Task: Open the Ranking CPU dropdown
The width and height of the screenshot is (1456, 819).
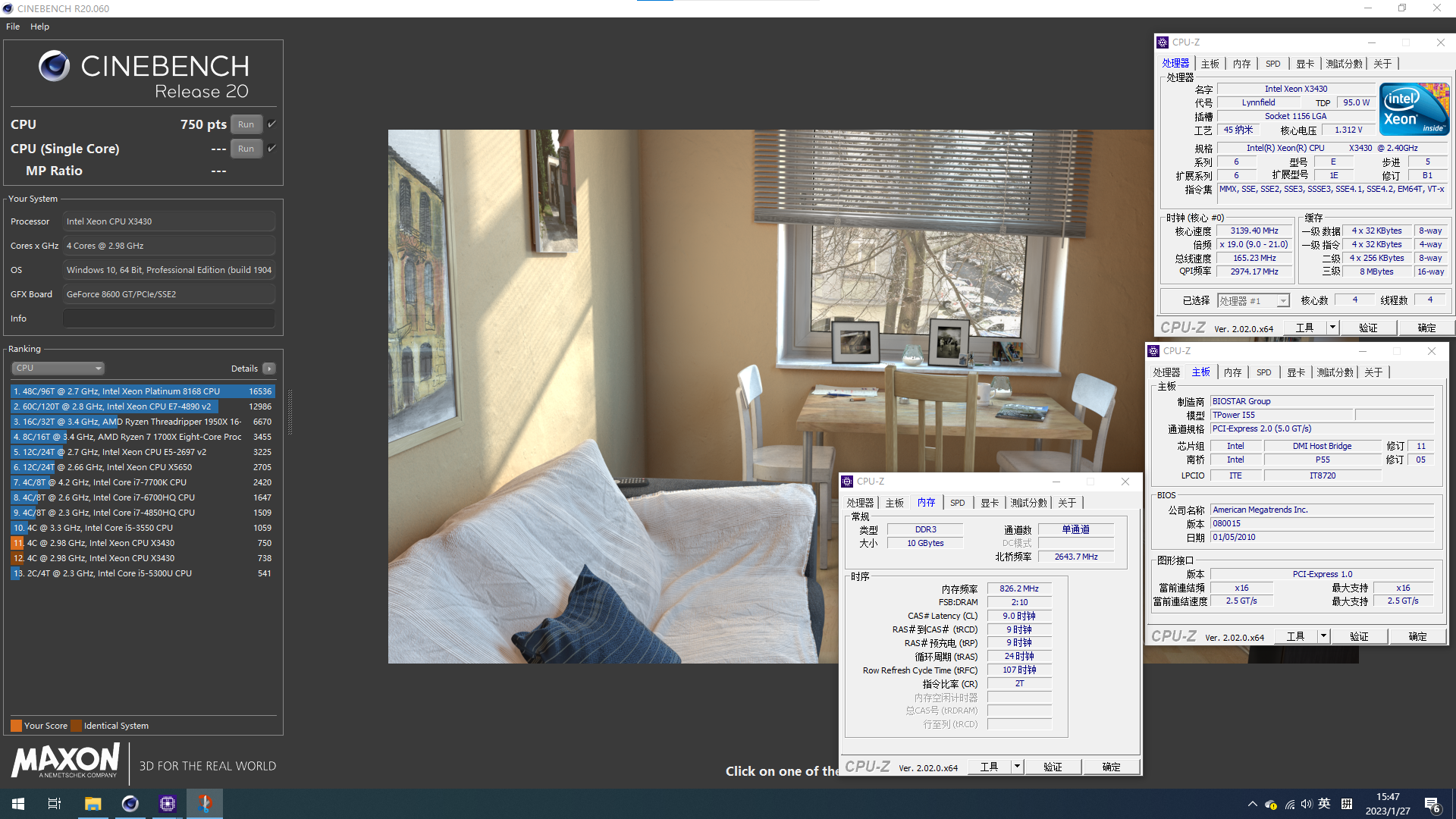Action: tap(58, 368)
